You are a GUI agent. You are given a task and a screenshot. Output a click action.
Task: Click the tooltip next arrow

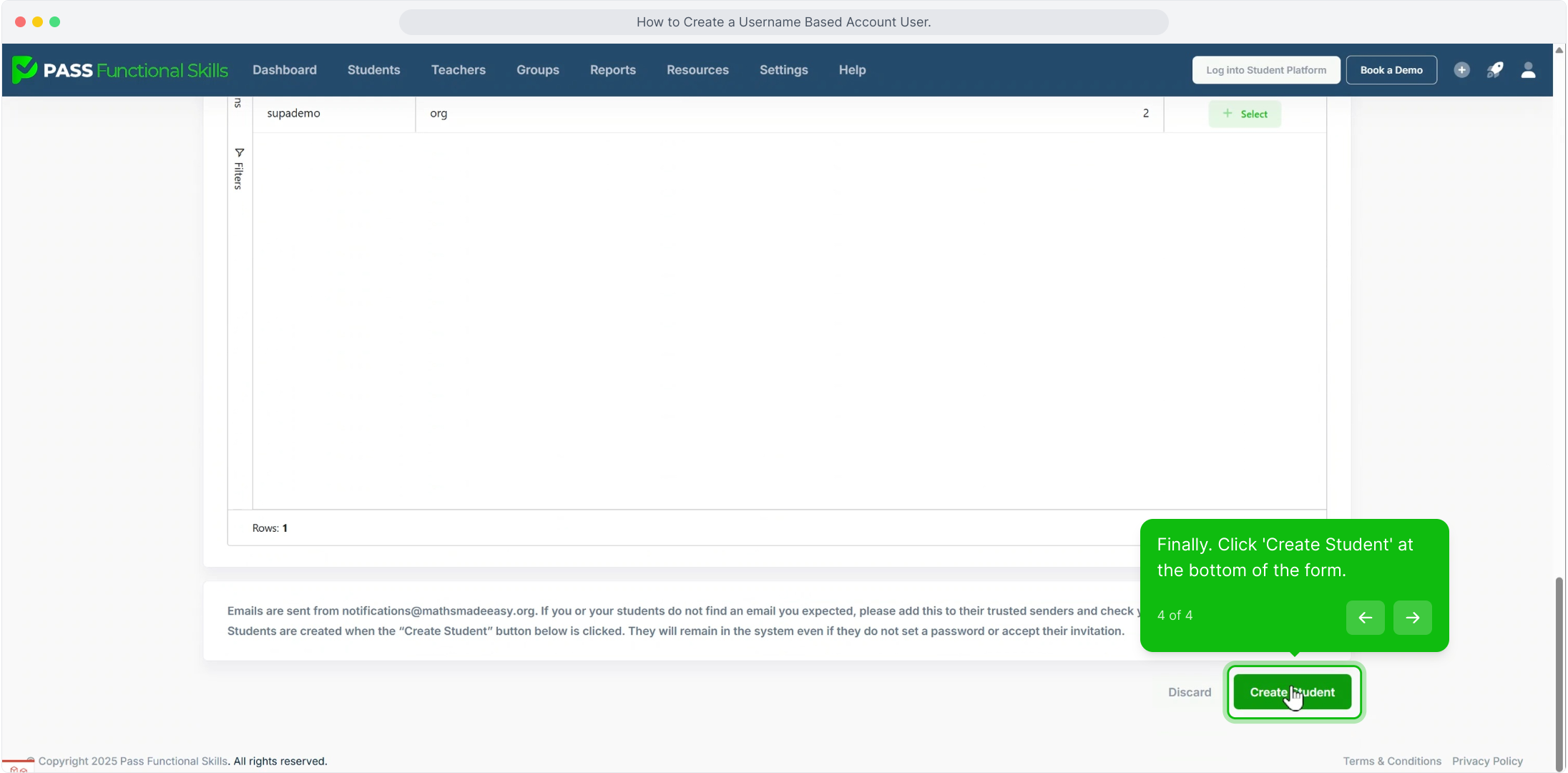pos(1412,618)
